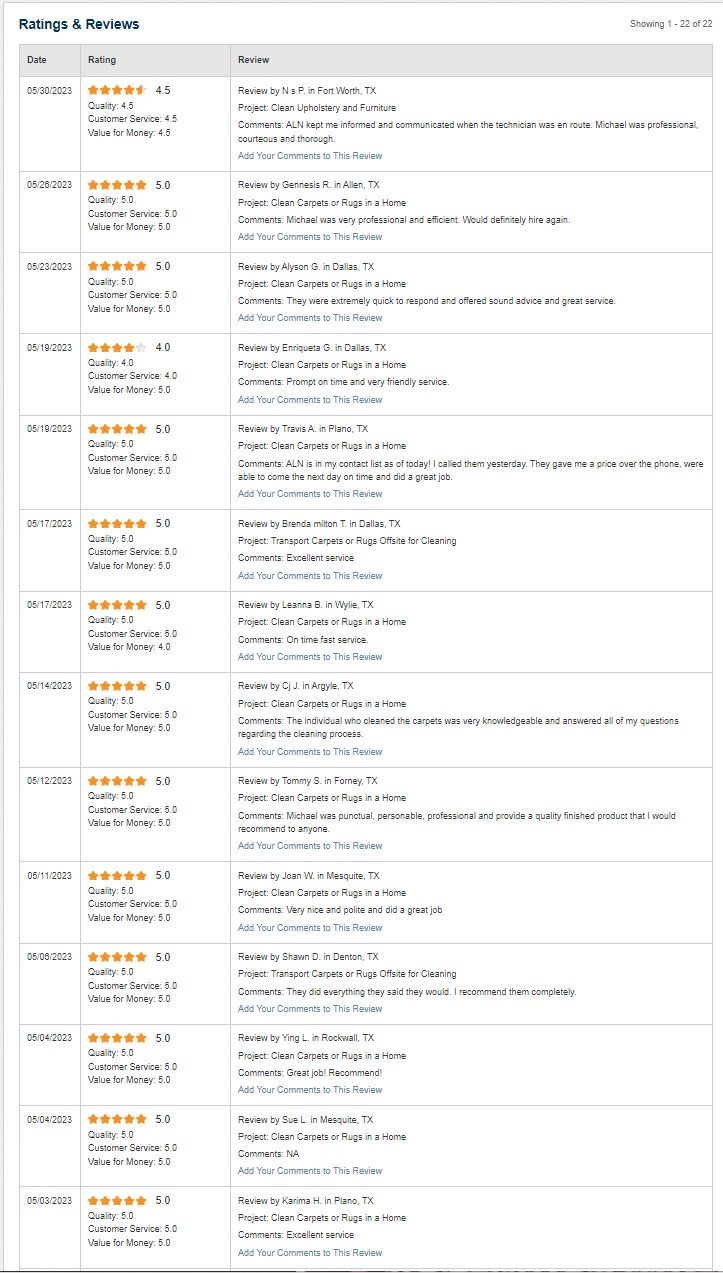
Task: Click the Date column header
Action: [37, 60]
